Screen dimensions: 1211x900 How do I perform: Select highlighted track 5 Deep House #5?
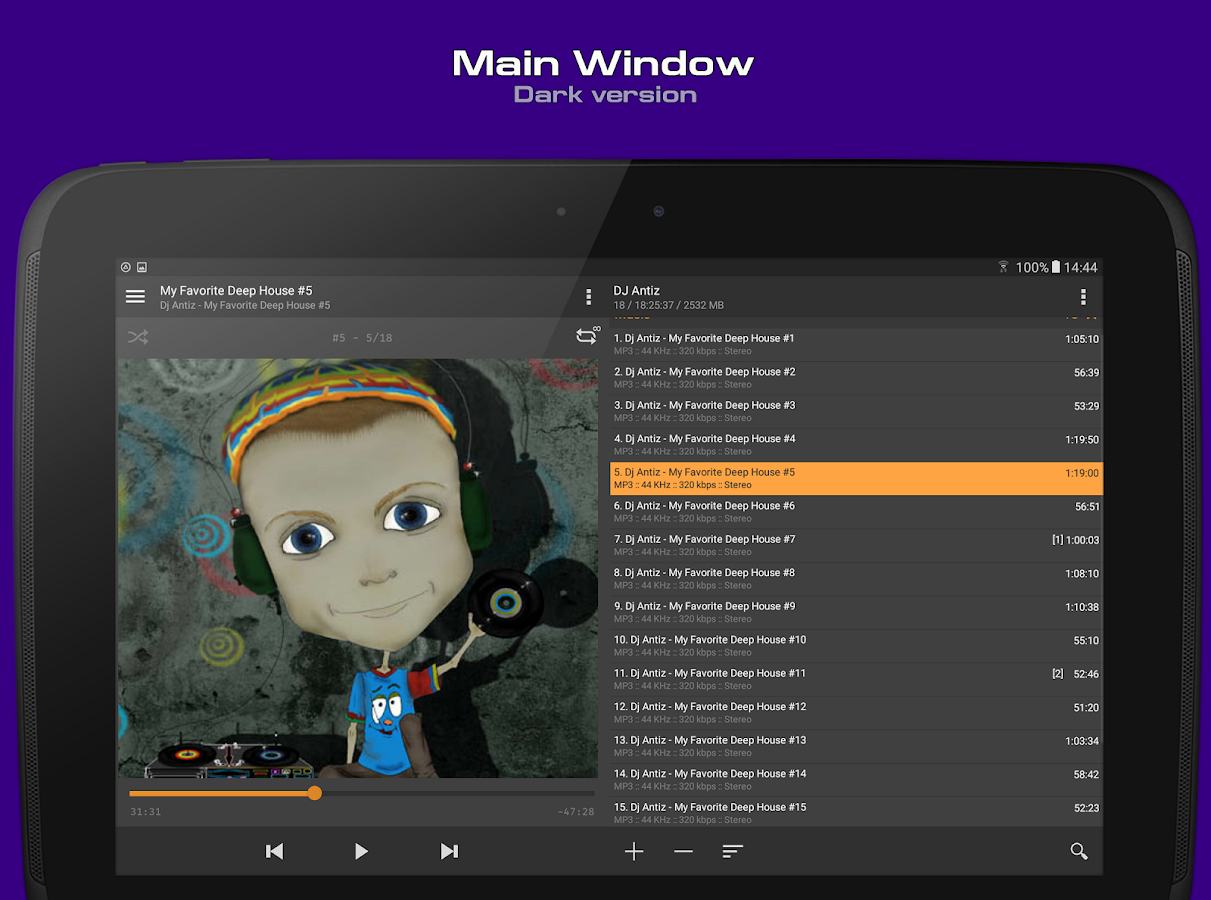(856, 478)
